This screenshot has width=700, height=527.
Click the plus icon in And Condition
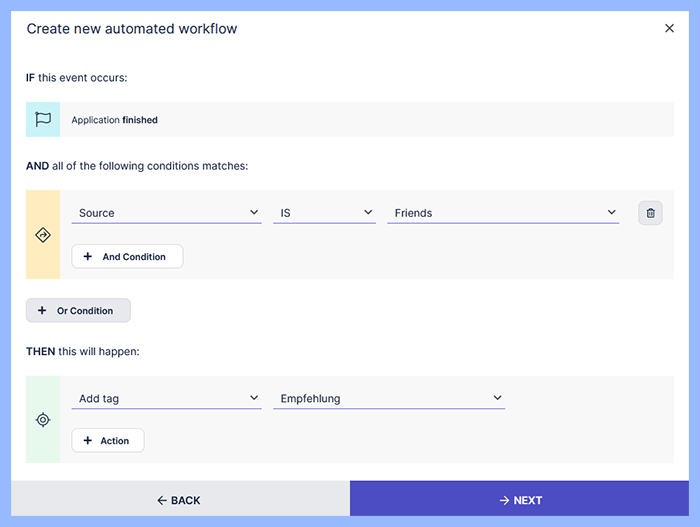88,257
